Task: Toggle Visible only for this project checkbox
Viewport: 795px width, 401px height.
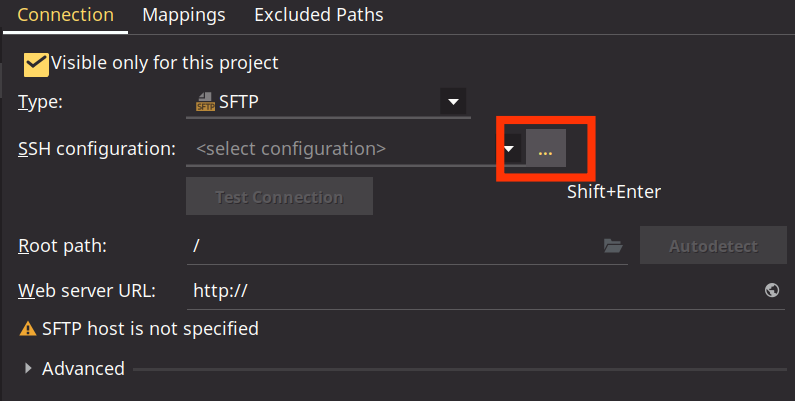Action: (36, 64)
